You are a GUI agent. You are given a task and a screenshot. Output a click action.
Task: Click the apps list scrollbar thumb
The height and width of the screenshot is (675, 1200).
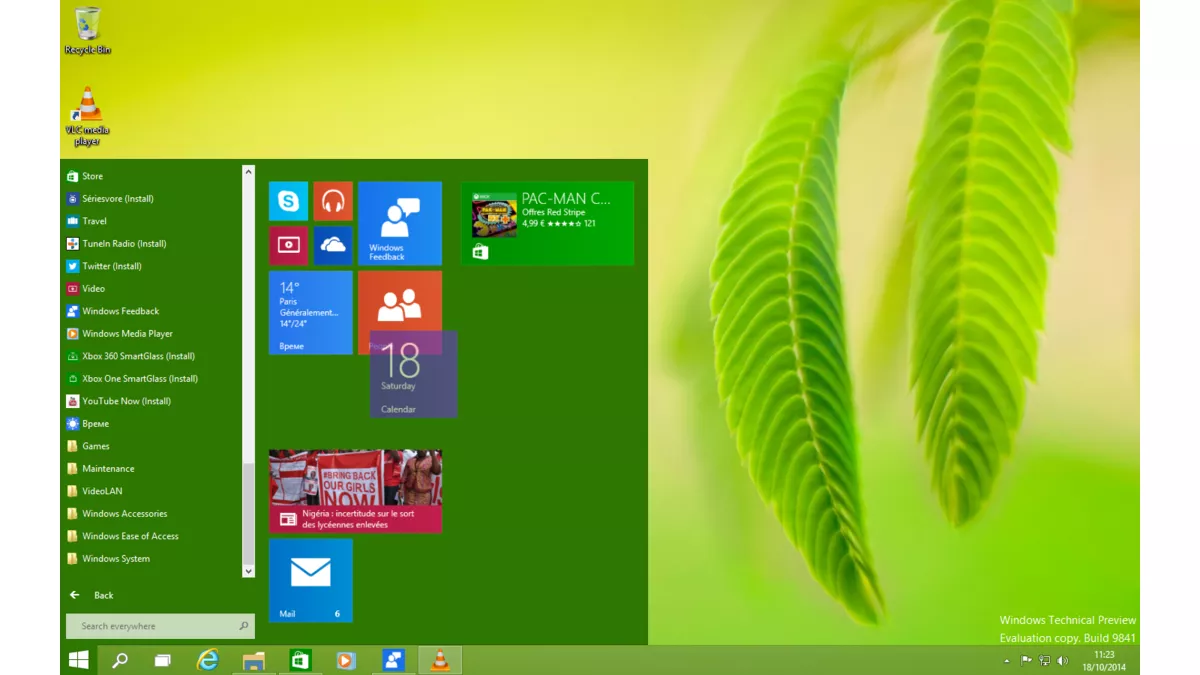point(249,512)
